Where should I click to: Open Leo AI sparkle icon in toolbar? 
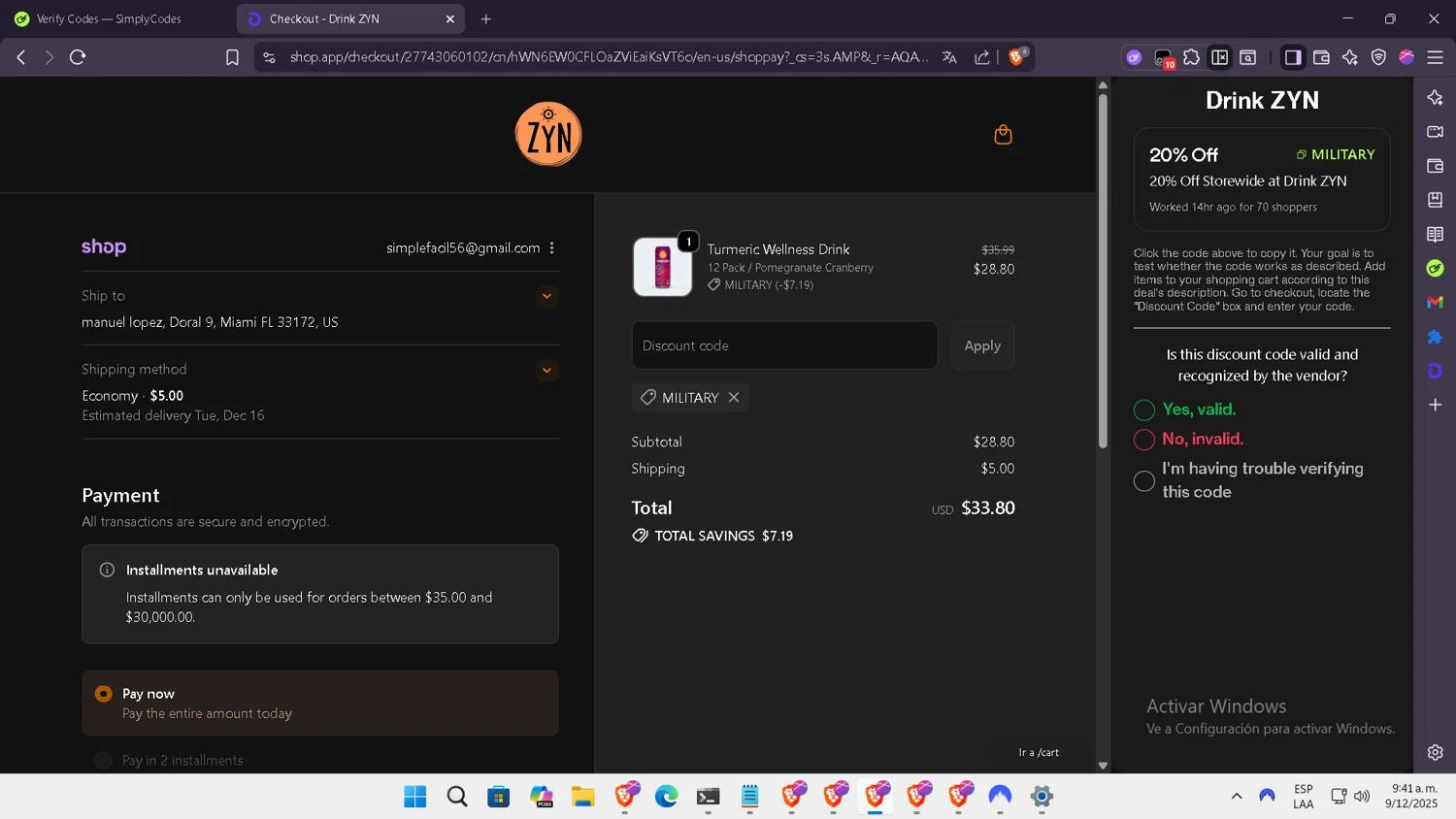pos(1349,57)
